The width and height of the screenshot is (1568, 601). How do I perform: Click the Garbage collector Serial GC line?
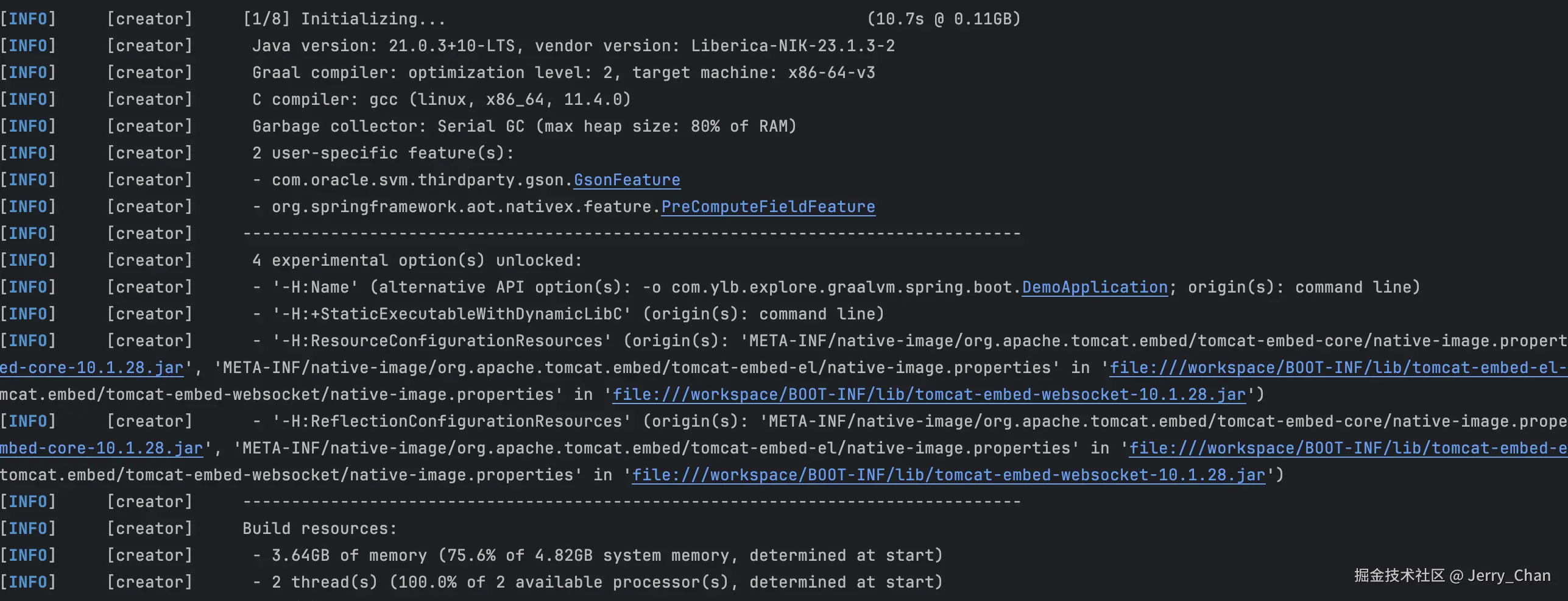click(x=524, y=126)
